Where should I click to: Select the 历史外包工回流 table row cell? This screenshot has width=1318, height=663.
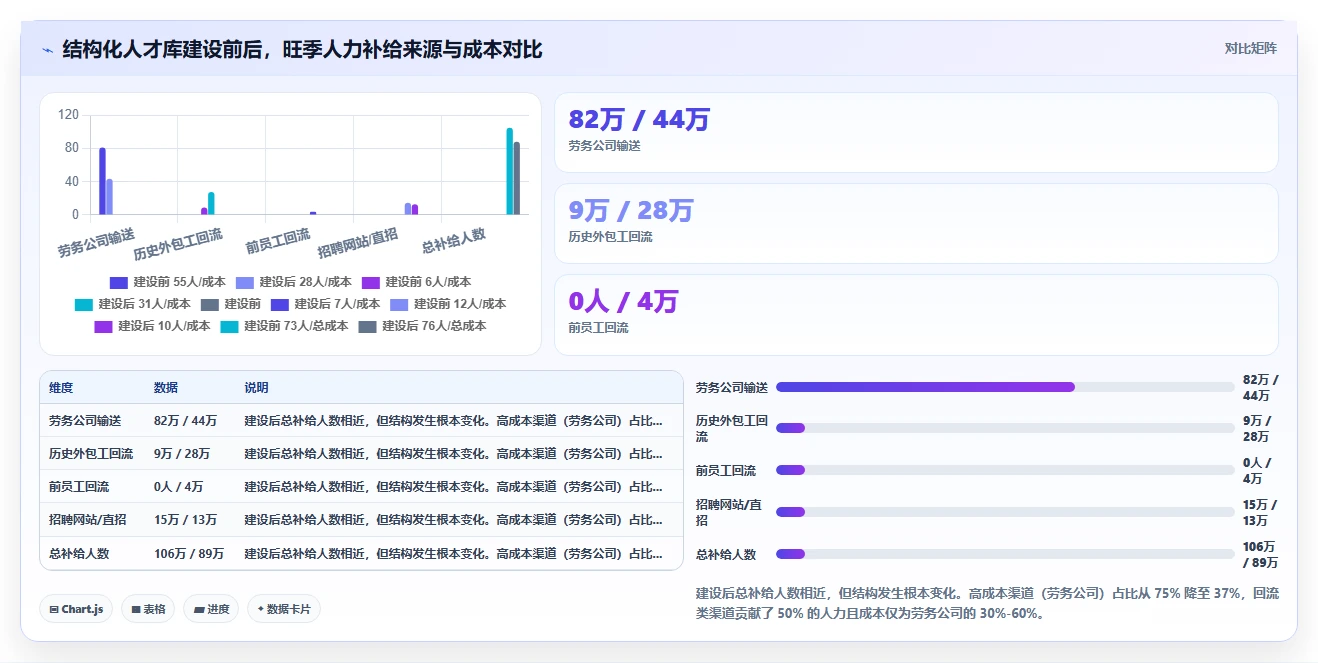pos(91,454)
